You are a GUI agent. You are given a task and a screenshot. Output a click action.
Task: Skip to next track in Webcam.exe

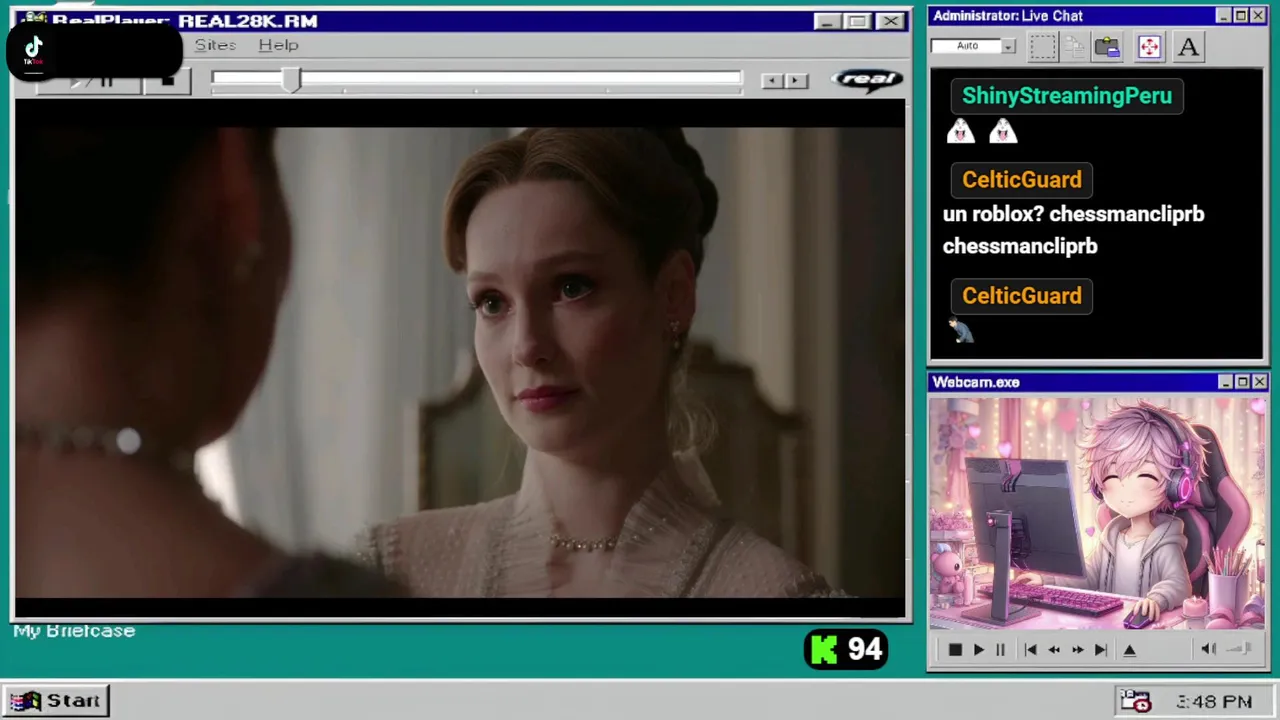(1101, 650)
